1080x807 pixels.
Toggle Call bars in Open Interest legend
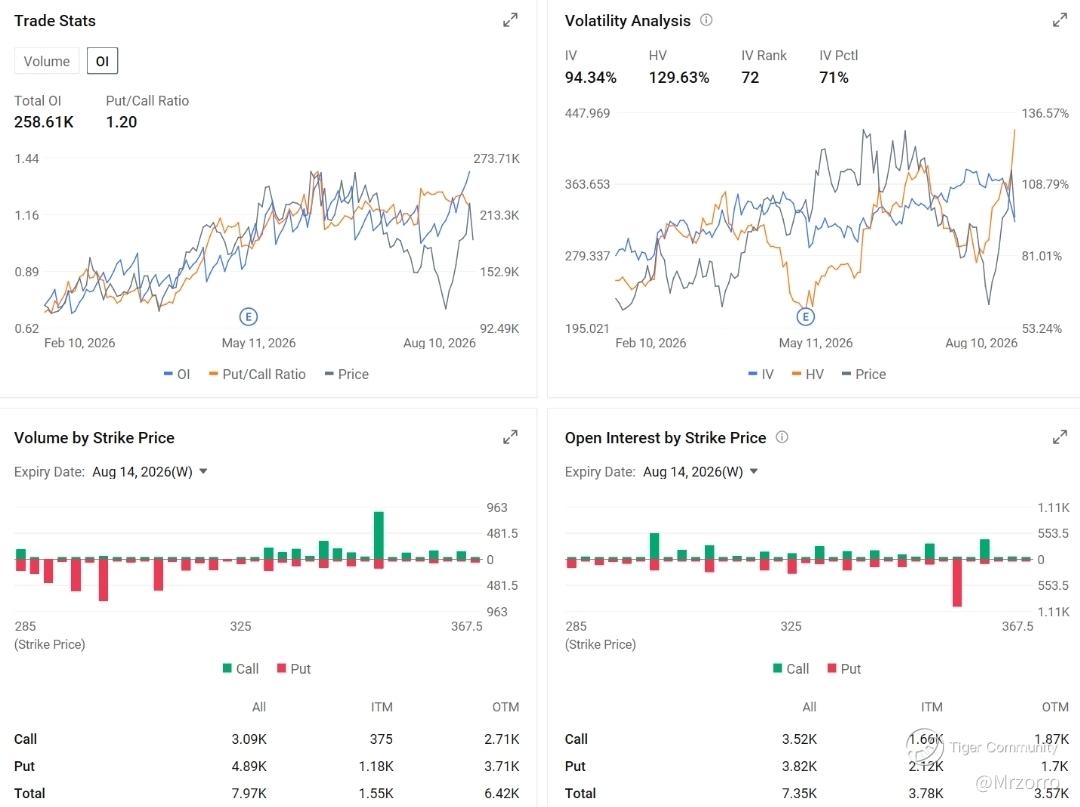[x=791, y=669]
